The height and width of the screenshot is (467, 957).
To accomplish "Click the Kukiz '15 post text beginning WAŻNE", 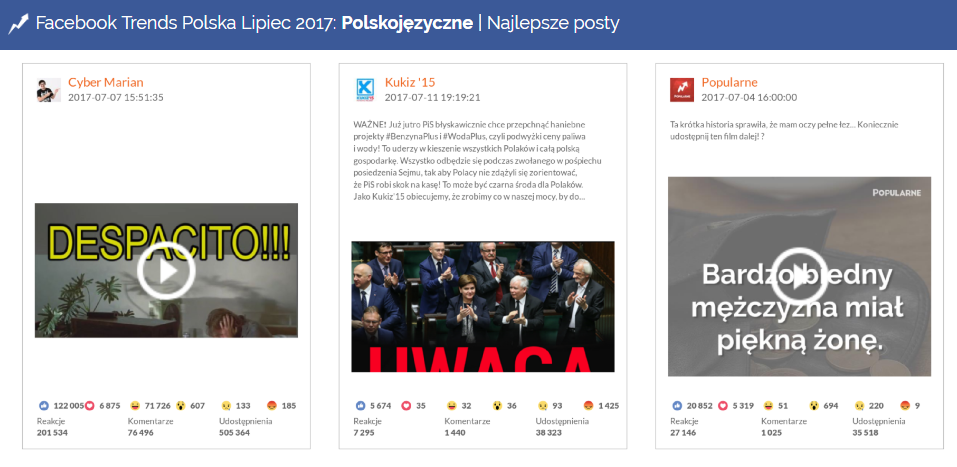I will (478, 161).
